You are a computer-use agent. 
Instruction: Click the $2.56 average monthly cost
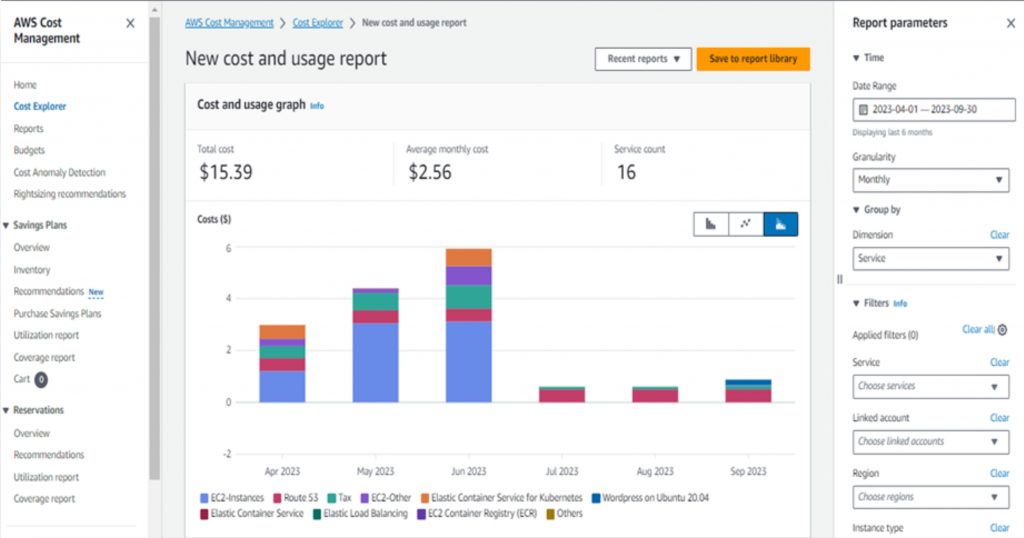[x=430, y=172]
